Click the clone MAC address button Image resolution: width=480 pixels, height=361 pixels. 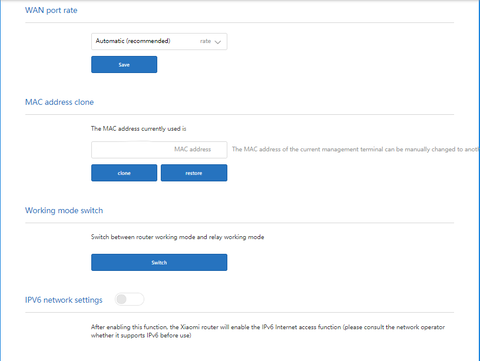coord(124,173)
